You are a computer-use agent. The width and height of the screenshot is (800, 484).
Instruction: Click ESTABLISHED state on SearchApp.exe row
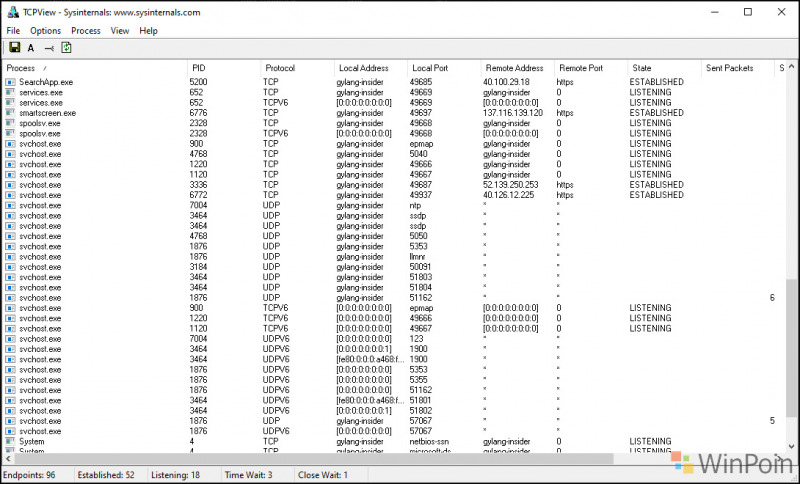coord(657,82)
